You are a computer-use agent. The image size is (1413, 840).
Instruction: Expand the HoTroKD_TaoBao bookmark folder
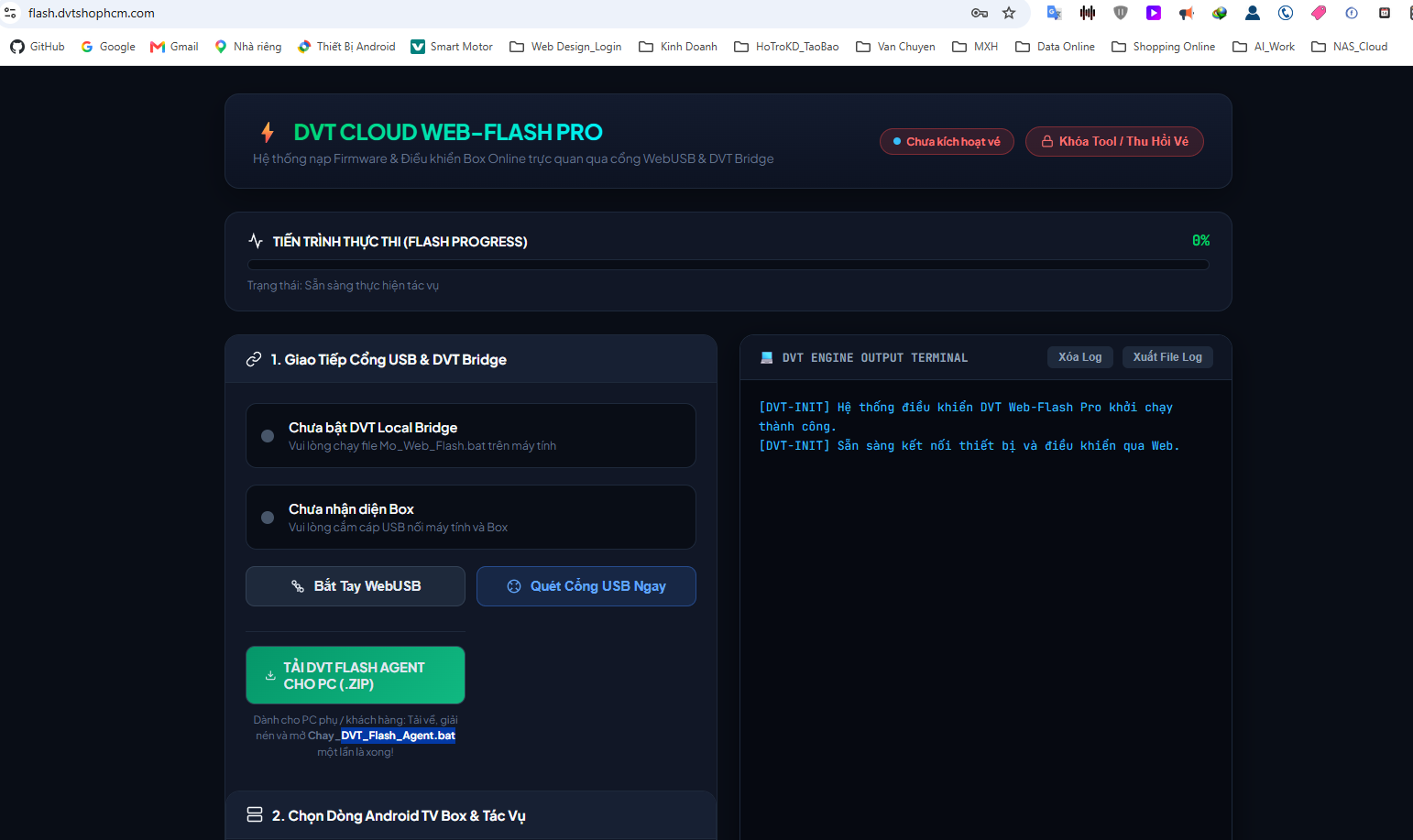786,47
